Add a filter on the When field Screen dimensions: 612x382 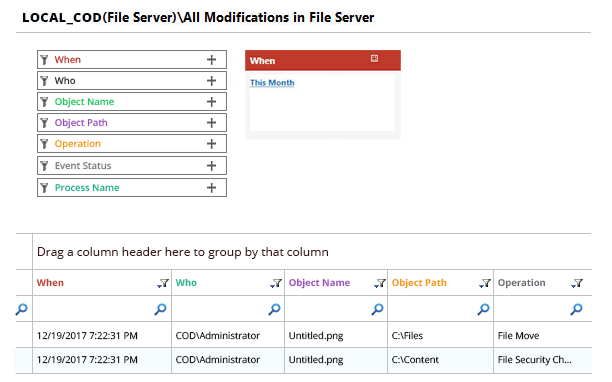tap(212, 60)
